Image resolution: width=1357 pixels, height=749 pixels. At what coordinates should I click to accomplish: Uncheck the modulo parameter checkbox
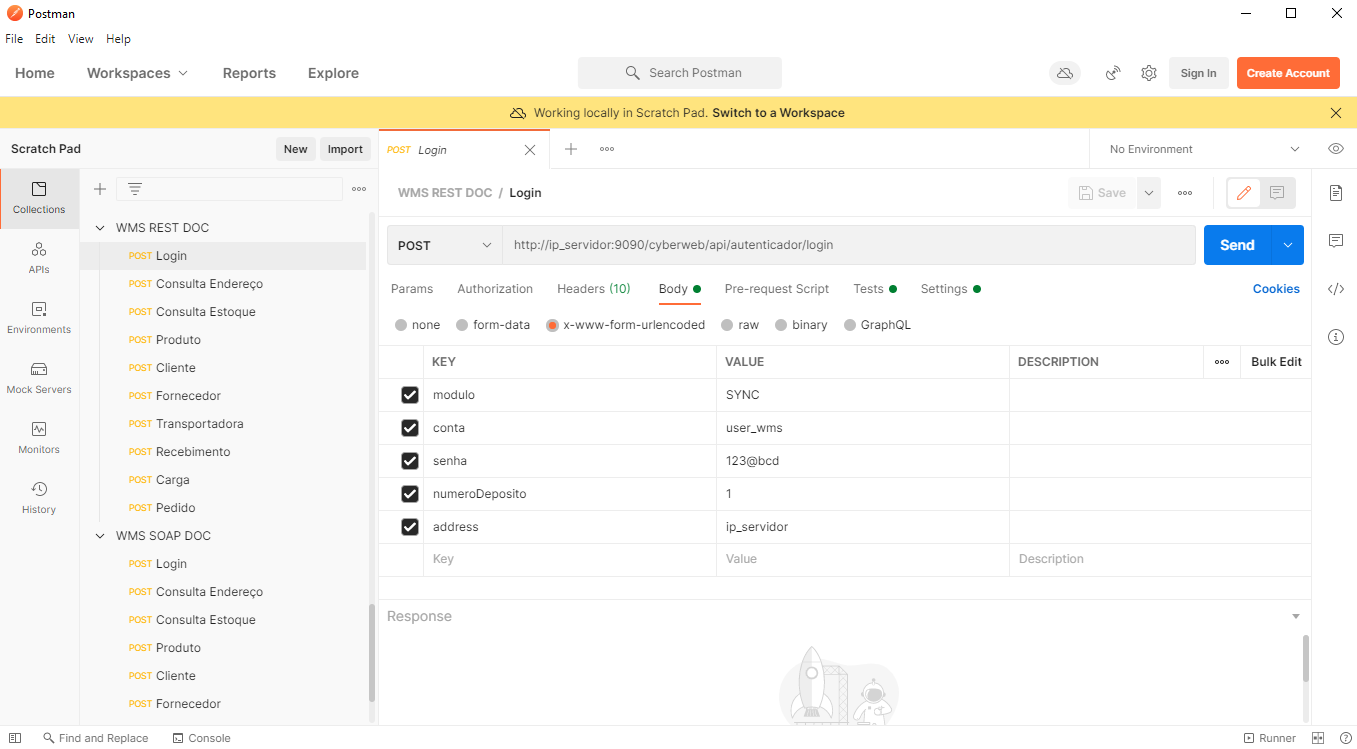409,395
